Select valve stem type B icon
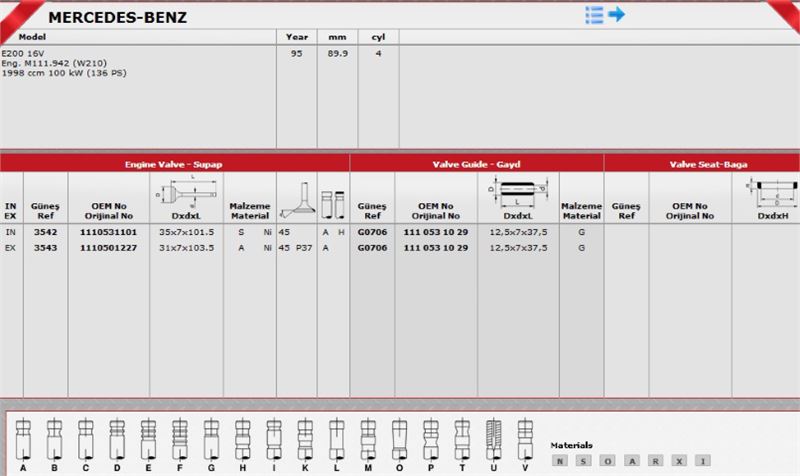This screenshot has height=476, width=800. pyautogui.click(x=55, y=439)
